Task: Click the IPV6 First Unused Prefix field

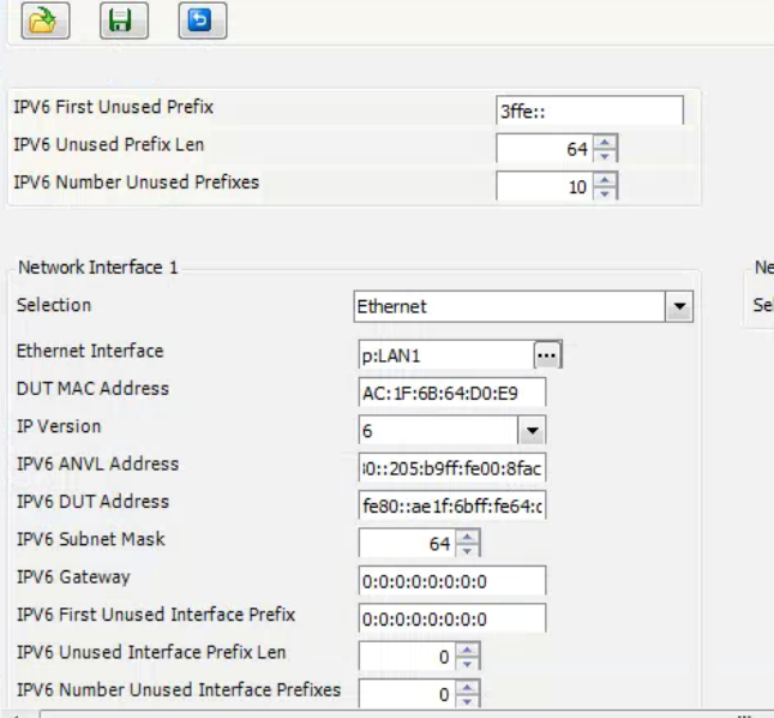Action: point(589,113)
